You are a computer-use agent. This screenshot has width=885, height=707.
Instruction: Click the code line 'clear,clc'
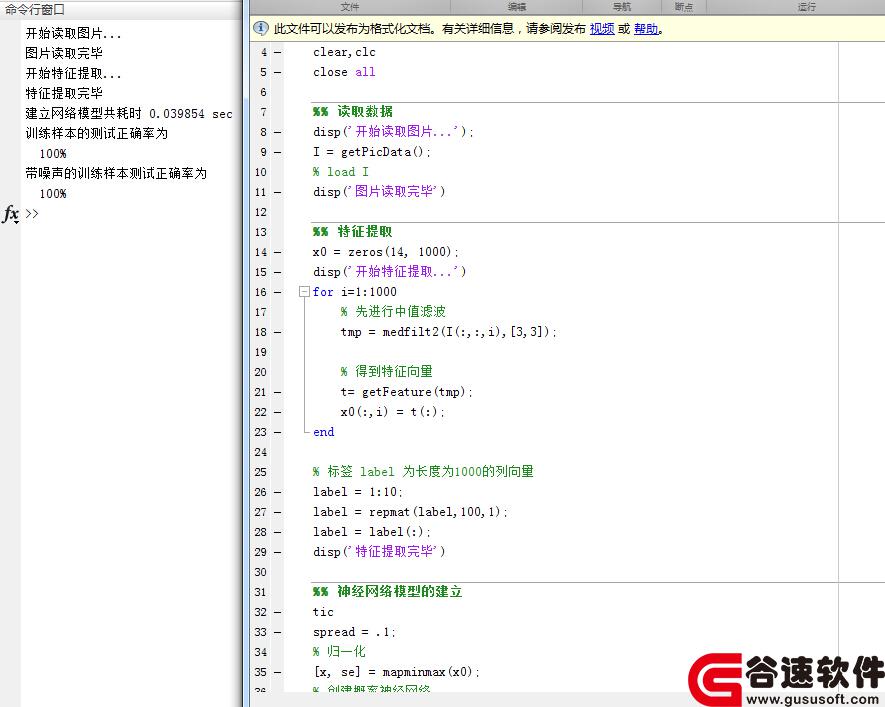pyautogui.click(x=344, y=52)
